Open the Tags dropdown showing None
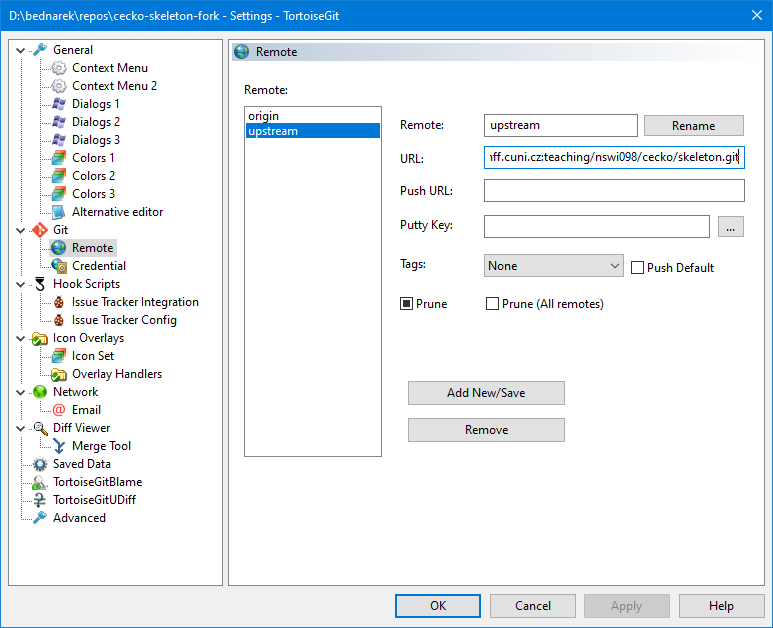The image size is (773, 628). [553, 266]
